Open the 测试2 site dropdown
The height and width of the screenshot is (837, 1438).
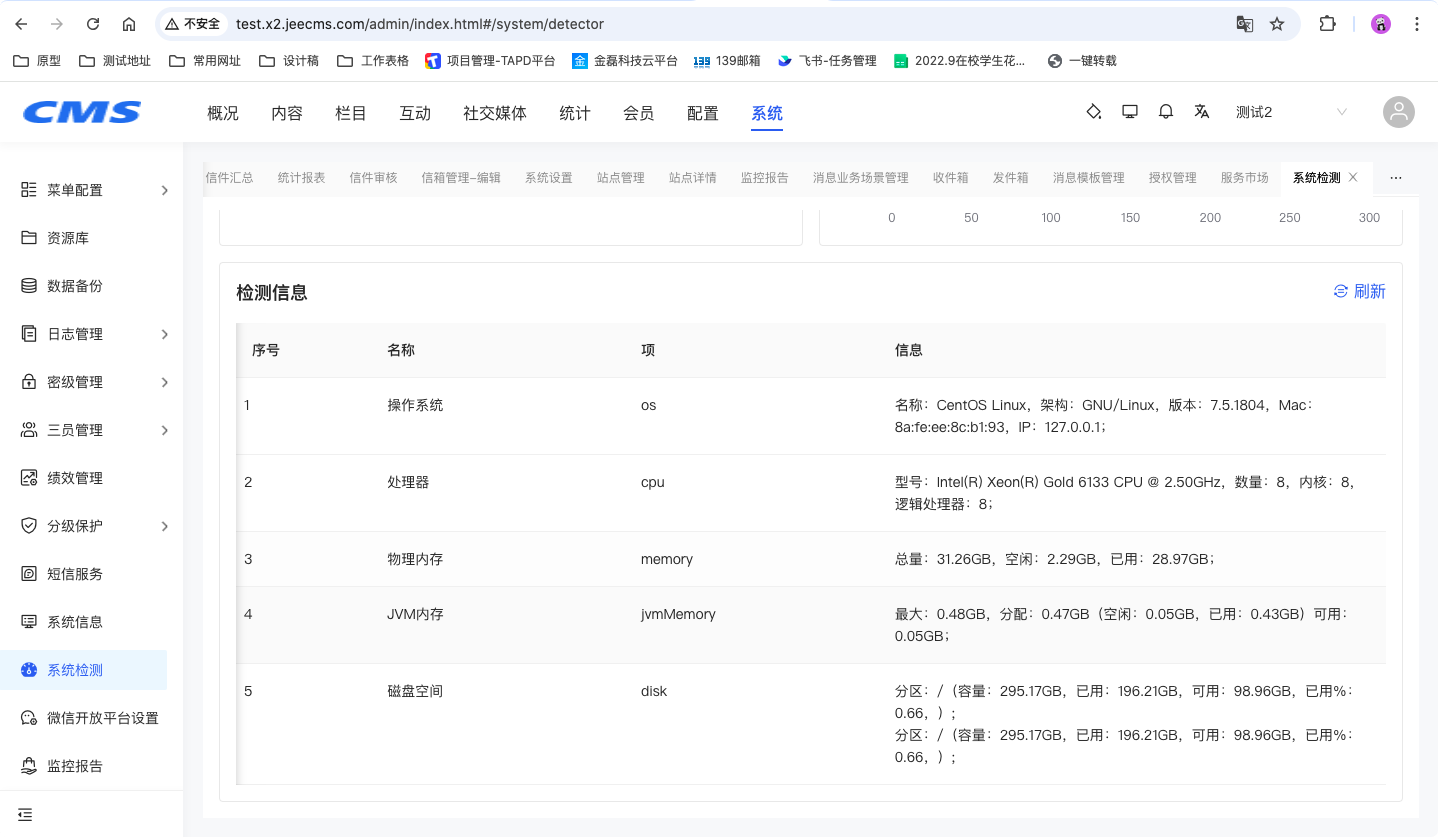pos(1290,112)
